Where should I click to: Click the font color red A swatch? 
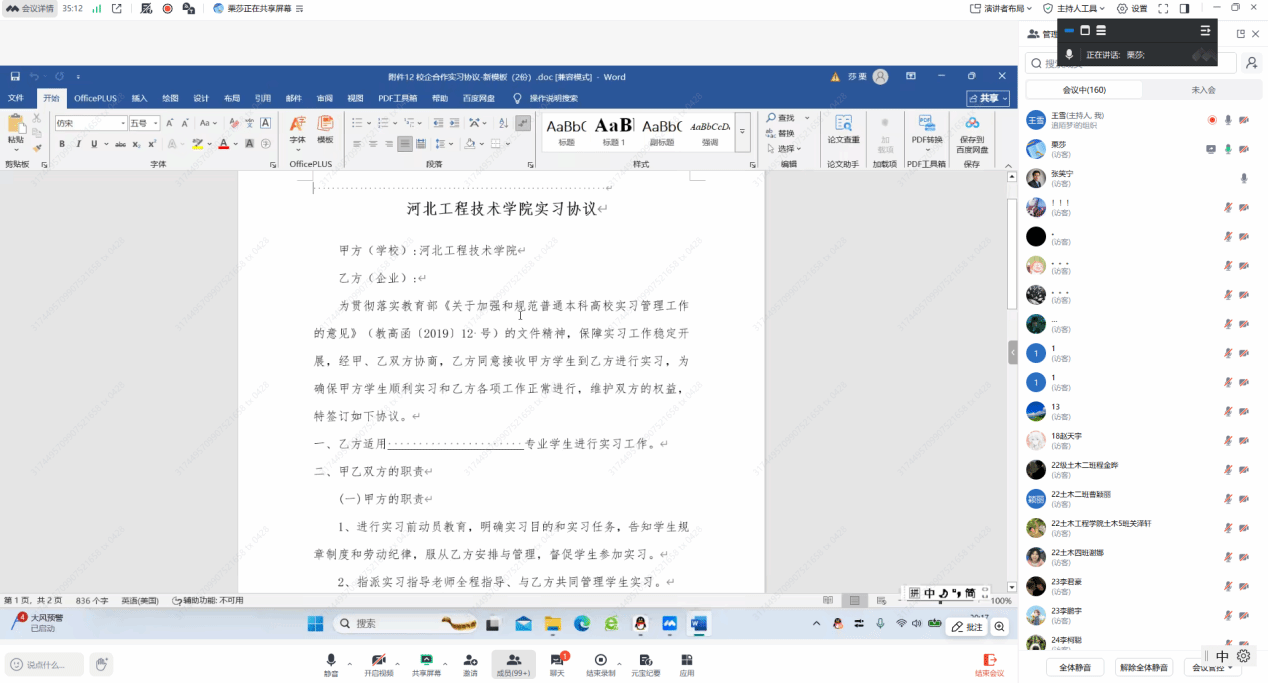[223, 144]
